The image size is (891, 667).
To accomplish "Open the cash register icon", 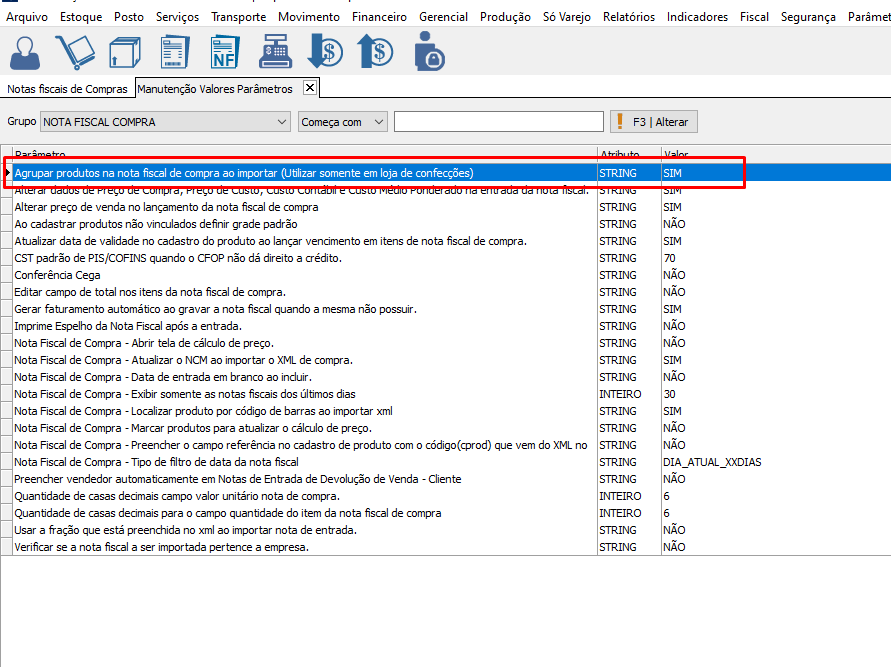I will coord(276,52).
